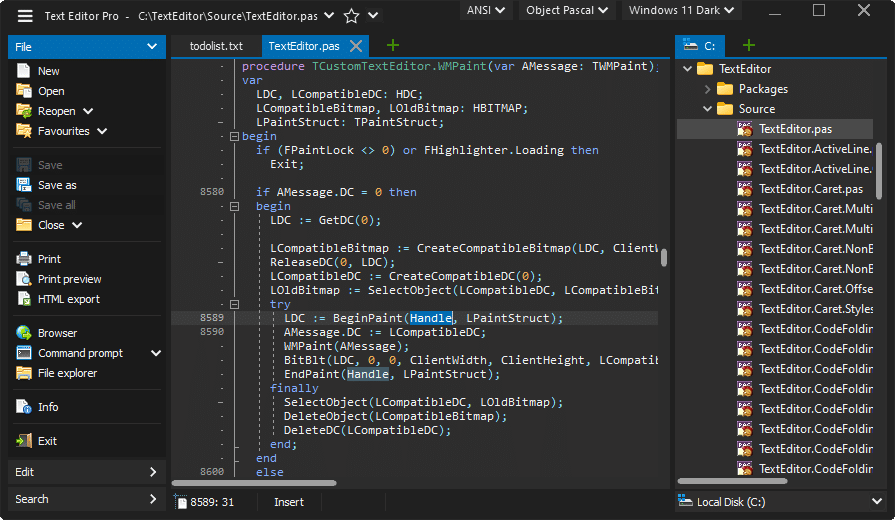
Task: Click the Save as icon
Action: [x=24, y=185]
